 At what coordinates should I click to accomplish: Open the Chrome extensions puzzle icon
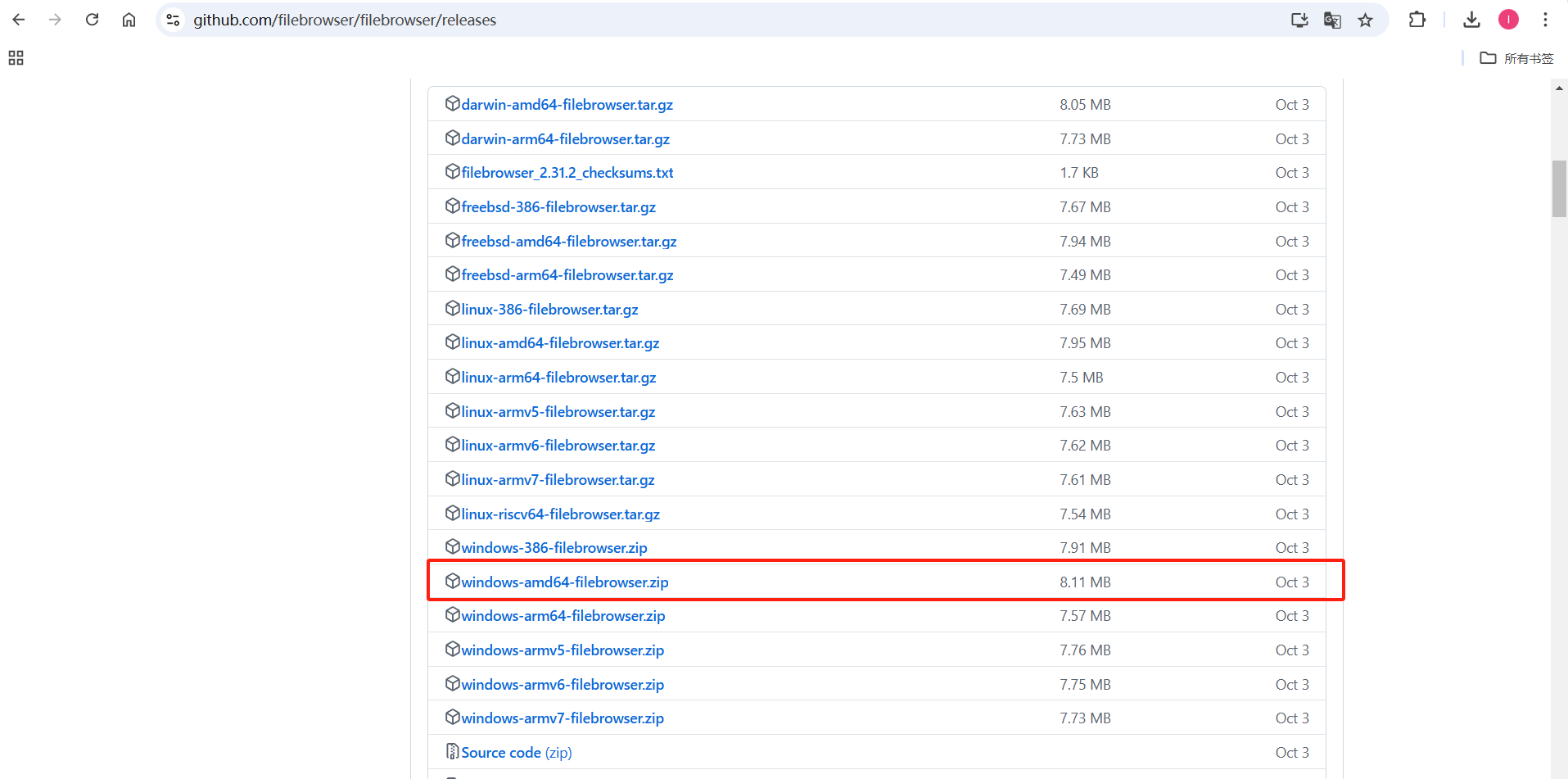coord(1417,20)
